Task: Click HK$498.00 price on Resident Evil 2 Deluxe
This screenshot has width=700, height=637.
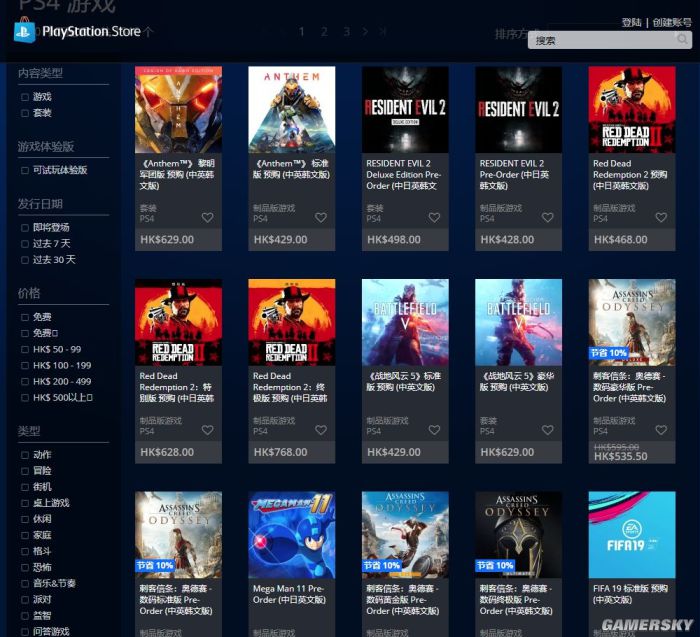Action: pos(394,240)
